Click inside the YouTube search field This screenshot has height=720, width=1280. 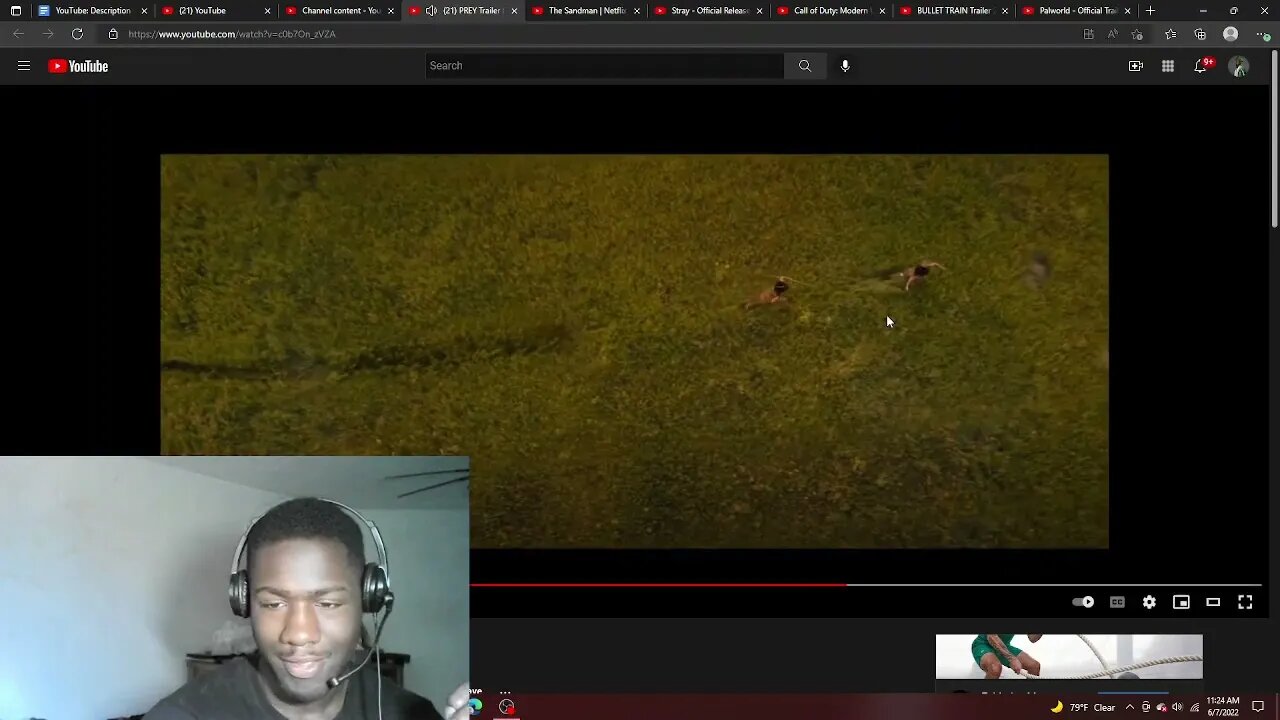tap(605, 66)
